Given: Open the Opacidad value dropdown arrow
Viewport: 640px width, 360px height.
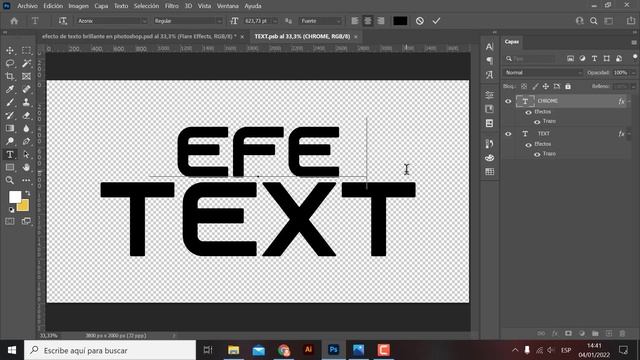Looking at the screenshot, I should click(x=633, y=73).
